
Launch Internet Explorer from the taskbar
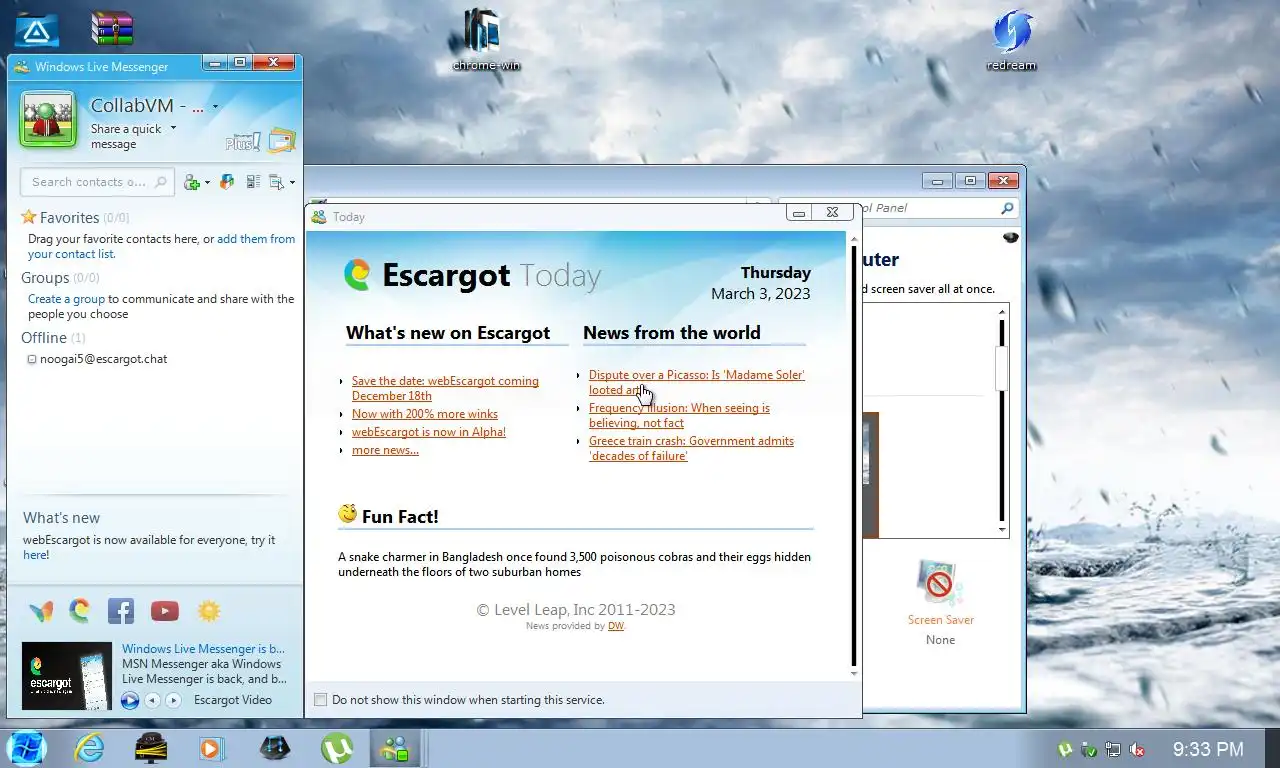(90, 748)
